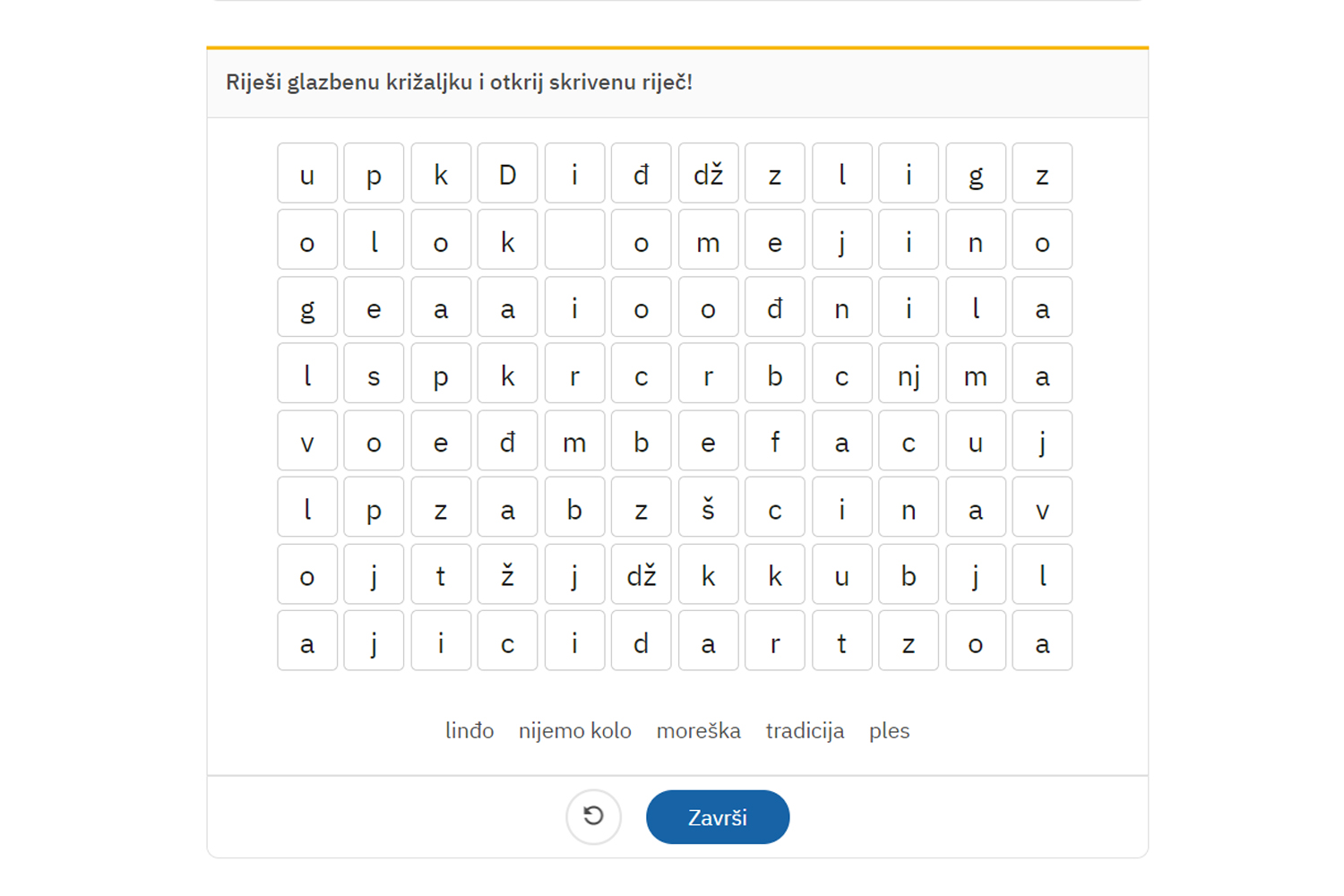Select the e tile between m and j

pos(775,240)
